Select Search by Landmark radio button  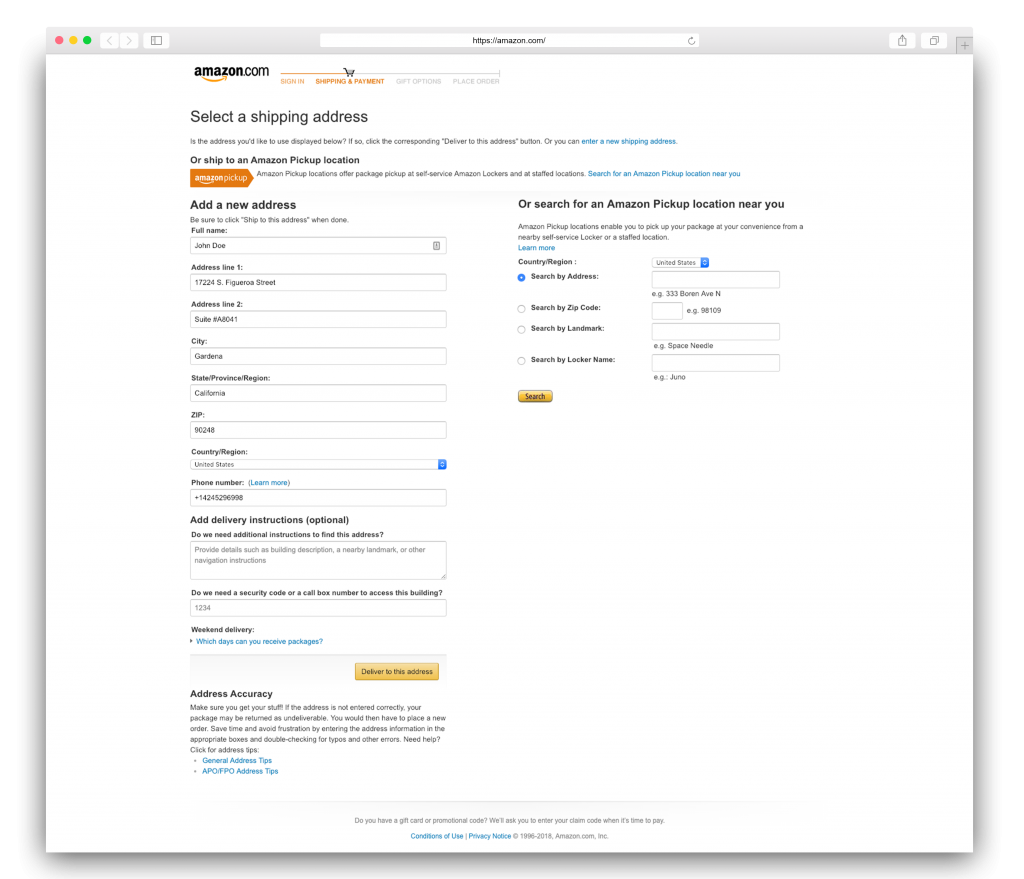click(x=521, y=330)
